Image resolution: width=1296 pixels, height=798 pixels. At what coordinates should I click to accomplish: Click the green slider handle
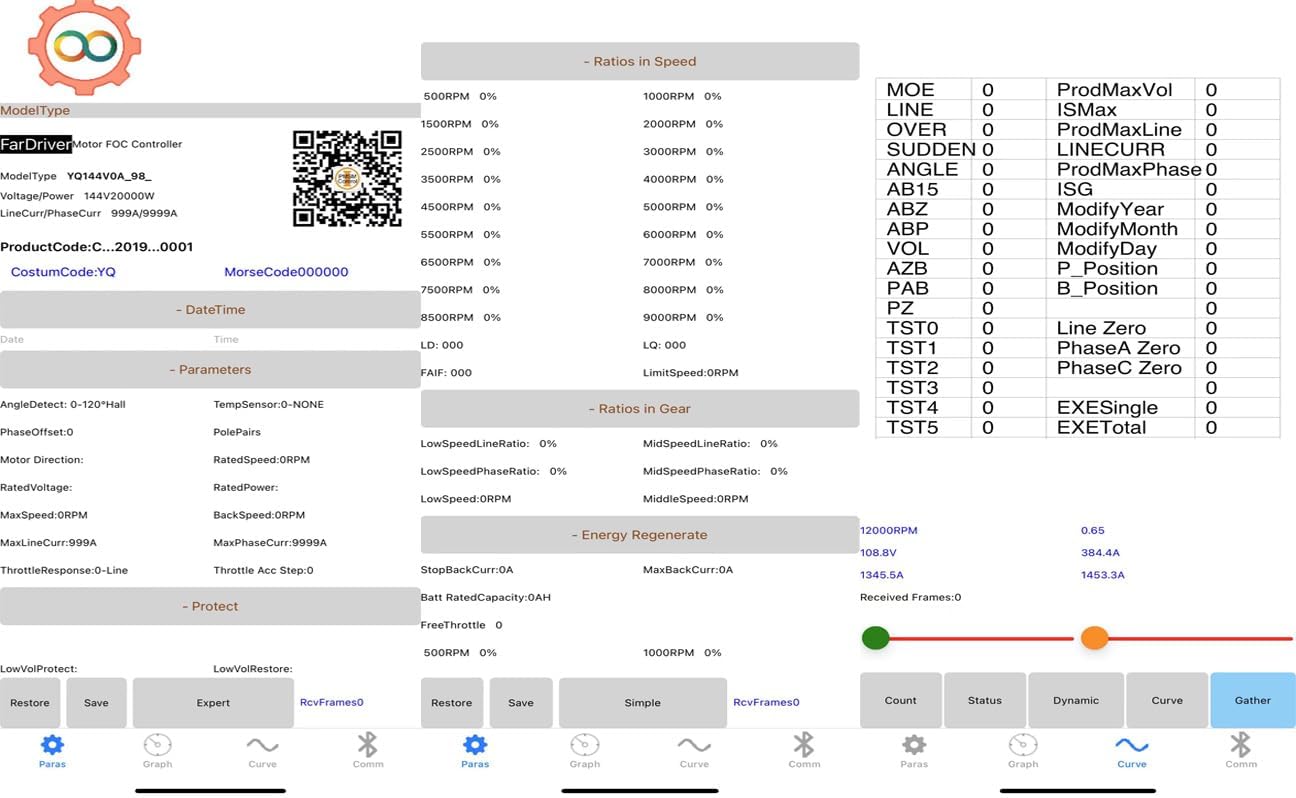tap(876, 638)
